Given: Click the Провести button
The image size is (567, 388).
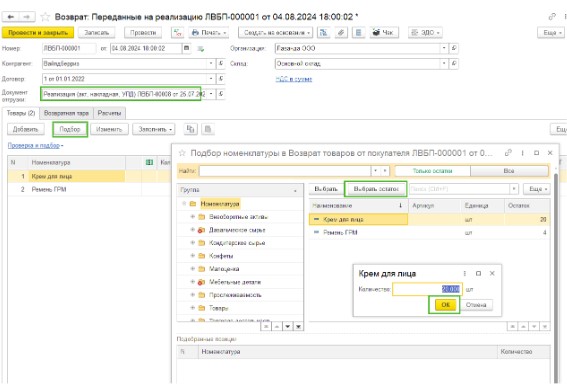Looking at the screenshot, I should point(143,33).
